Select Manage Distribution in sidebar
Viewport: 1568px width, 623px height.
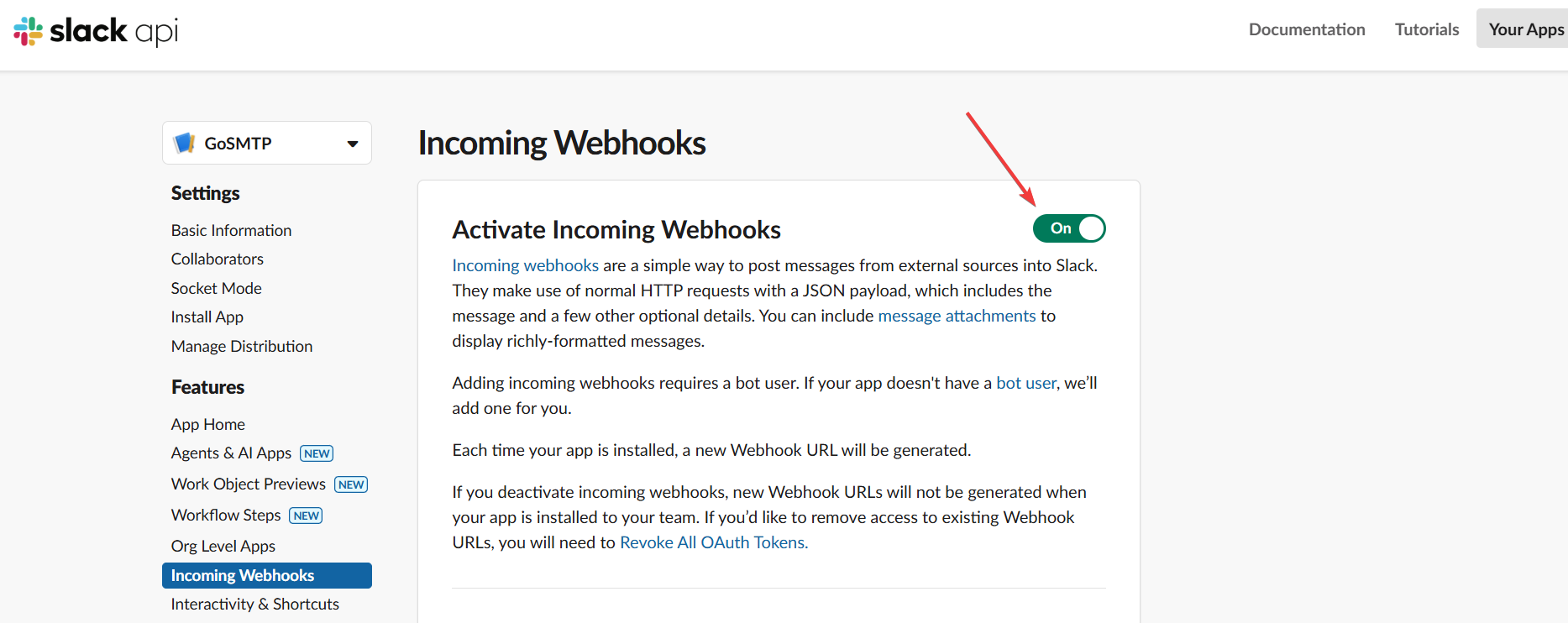coord(242,346)
